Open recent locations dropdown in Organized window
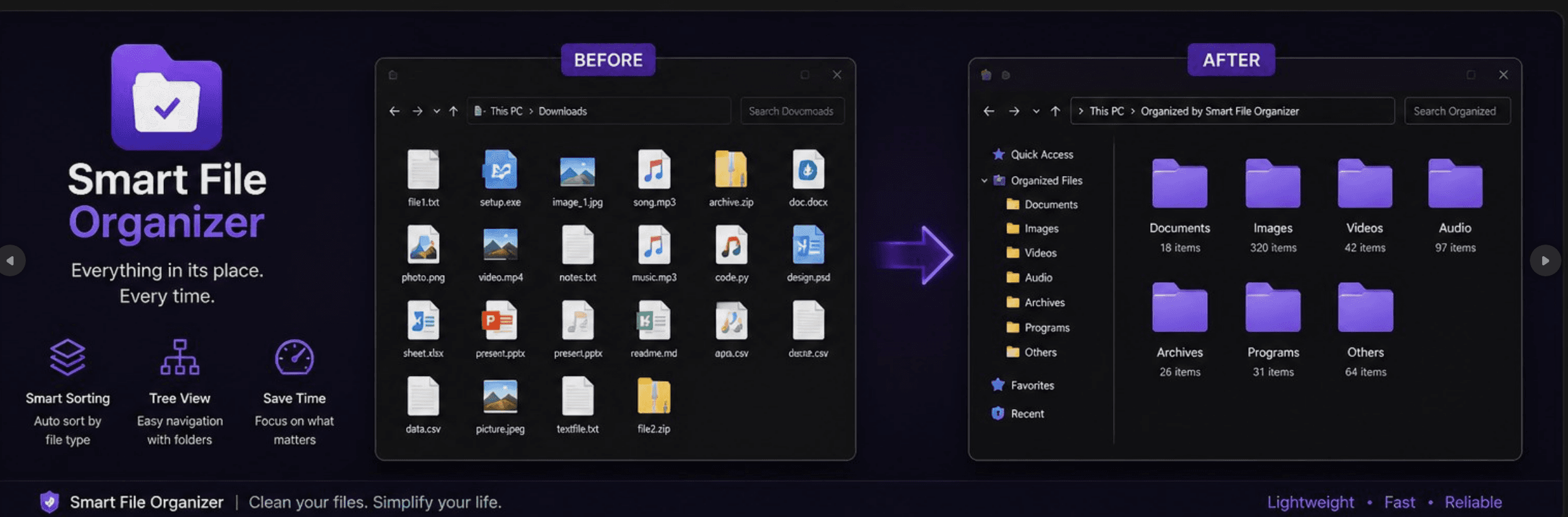 (1036, 111)
